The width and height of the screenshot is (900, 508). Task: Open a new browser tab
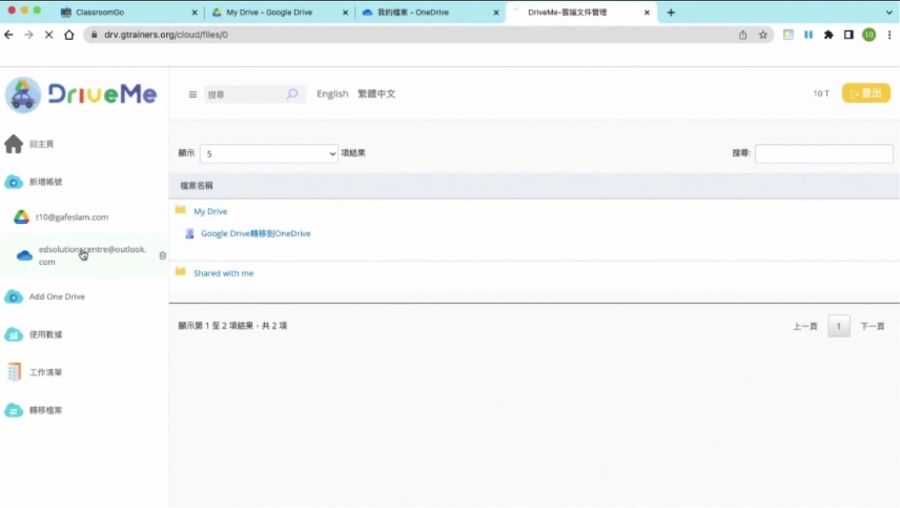671,12
